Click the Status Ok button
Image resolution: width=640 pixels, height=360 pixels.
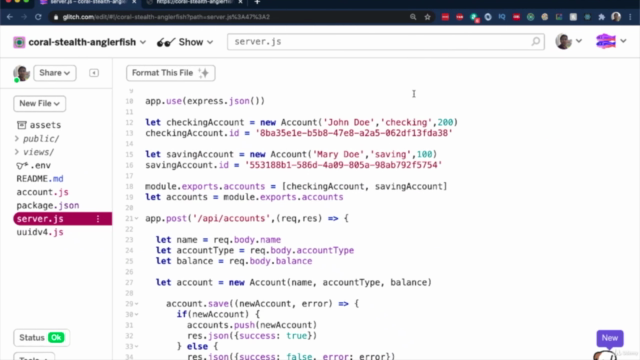pos(41,338)
